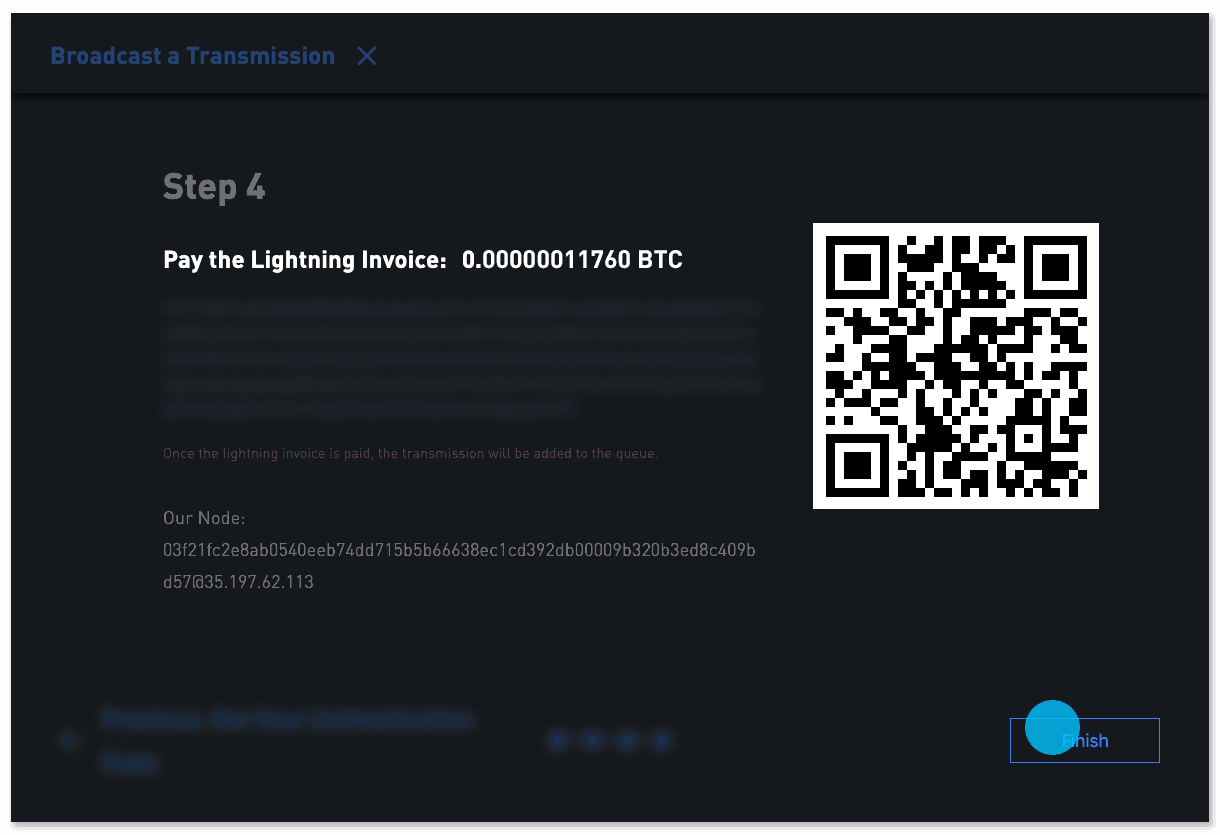Click the note about invoice being queued
The image size is (1220, 835).
tap(410, 453)
